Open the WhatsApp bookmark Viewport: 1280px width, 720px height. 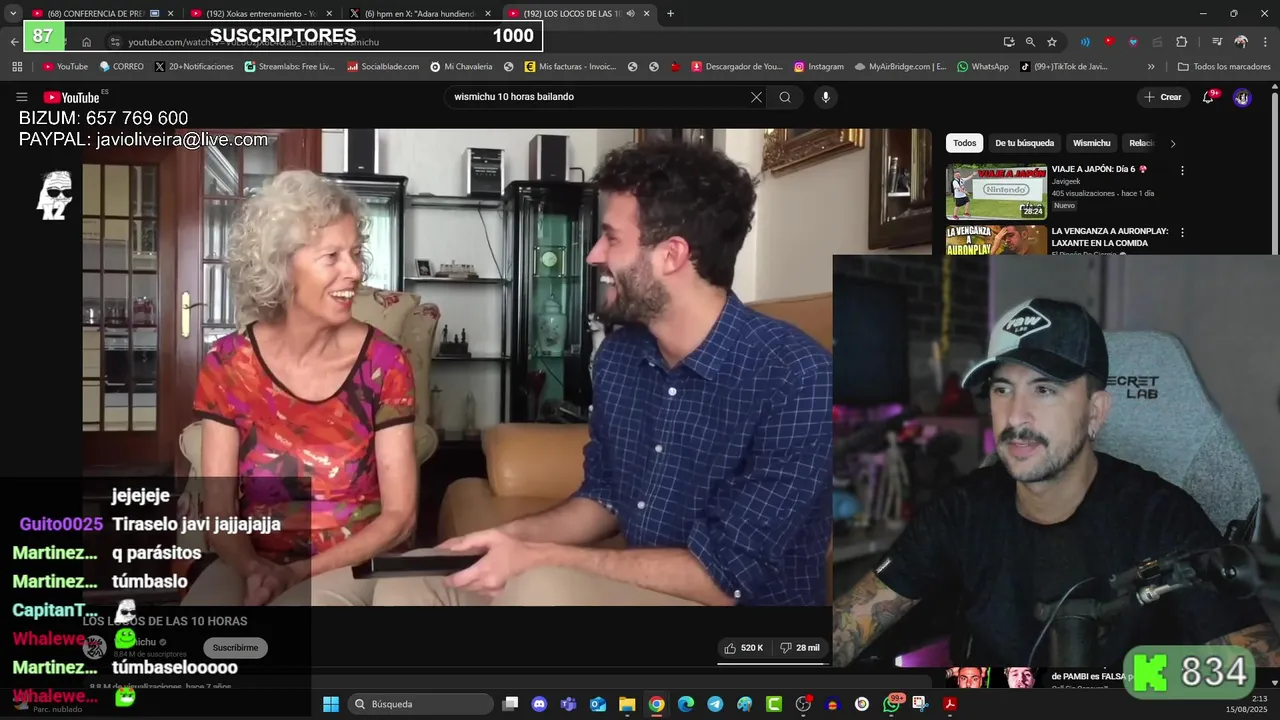[983, 67]
